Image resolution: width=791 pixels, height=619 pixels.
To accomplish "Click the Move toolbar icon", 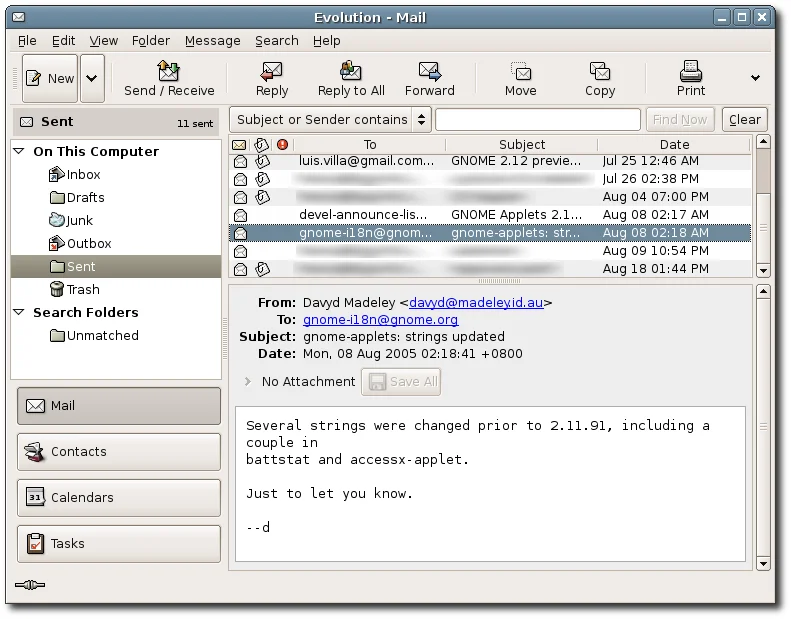I will pos(521,72).
